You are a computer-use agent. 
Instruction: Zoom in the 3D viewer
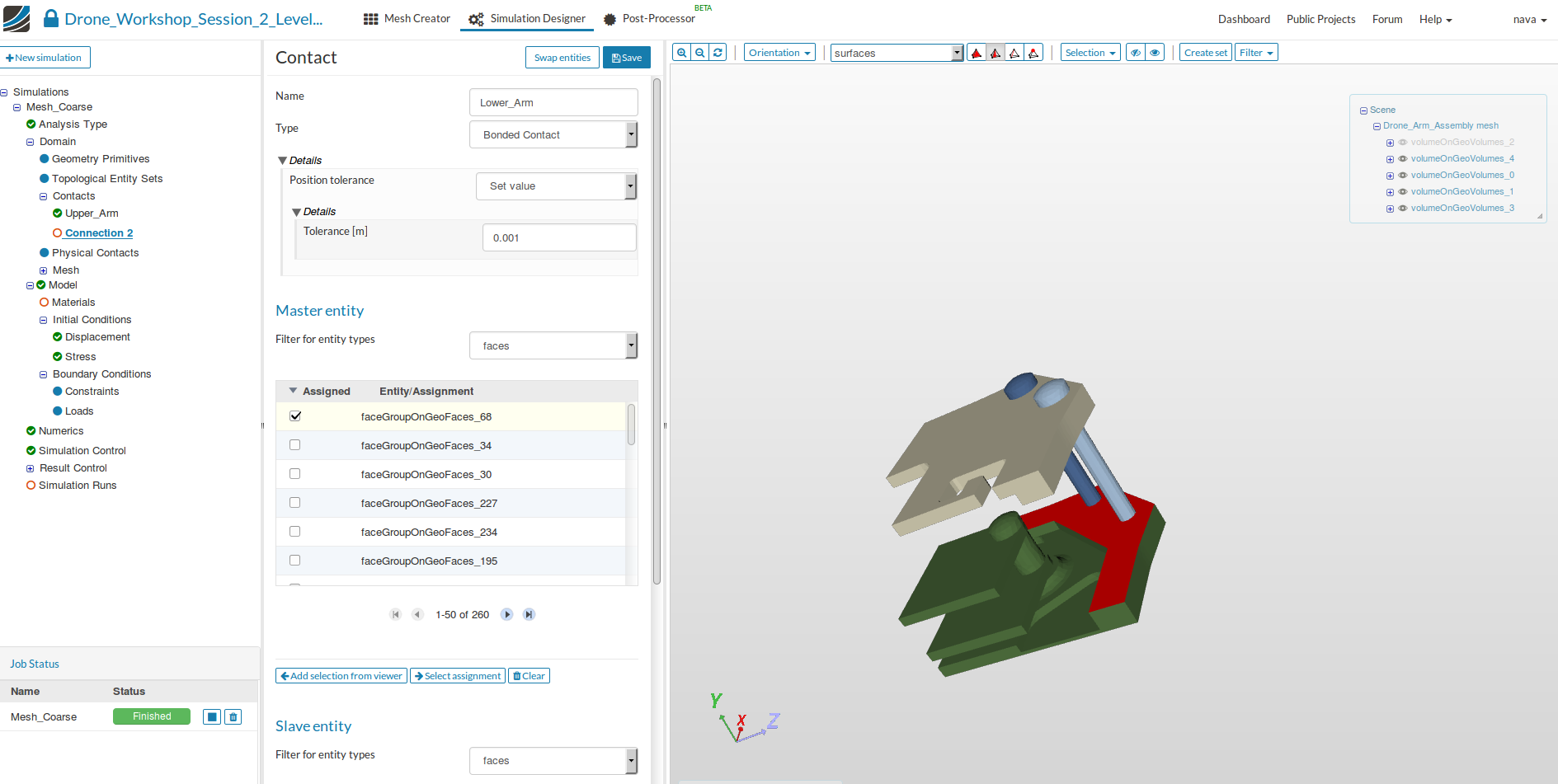(682, 53)
